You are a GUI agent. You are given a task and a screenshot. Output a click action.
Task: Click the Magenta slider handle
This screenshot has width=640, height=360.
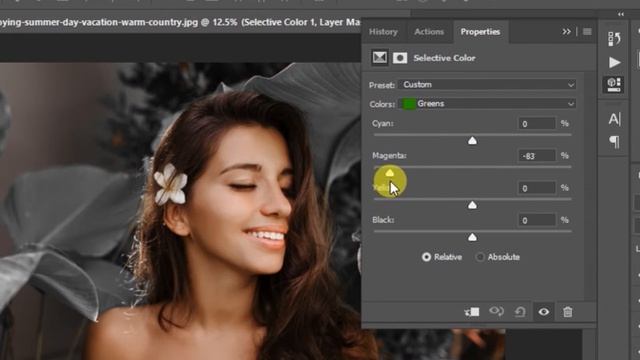(x=389, y=173)
